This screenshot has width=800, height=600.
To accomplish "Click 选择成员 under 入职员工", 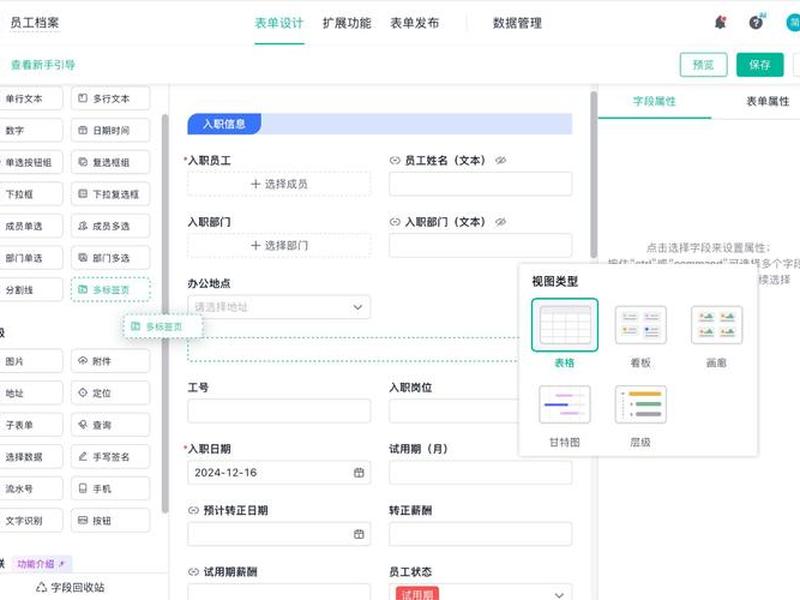I will [279, 184].
